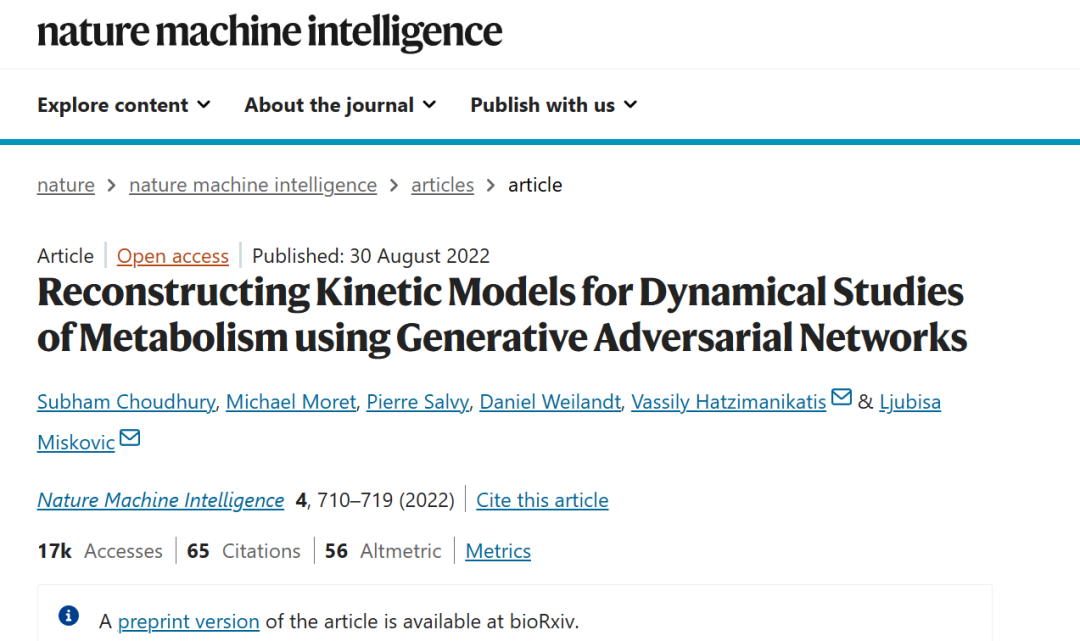This screenshot has height=641, width=1080.
Task: Expand the Publish with us menu
Action: [x=554, y=105]
